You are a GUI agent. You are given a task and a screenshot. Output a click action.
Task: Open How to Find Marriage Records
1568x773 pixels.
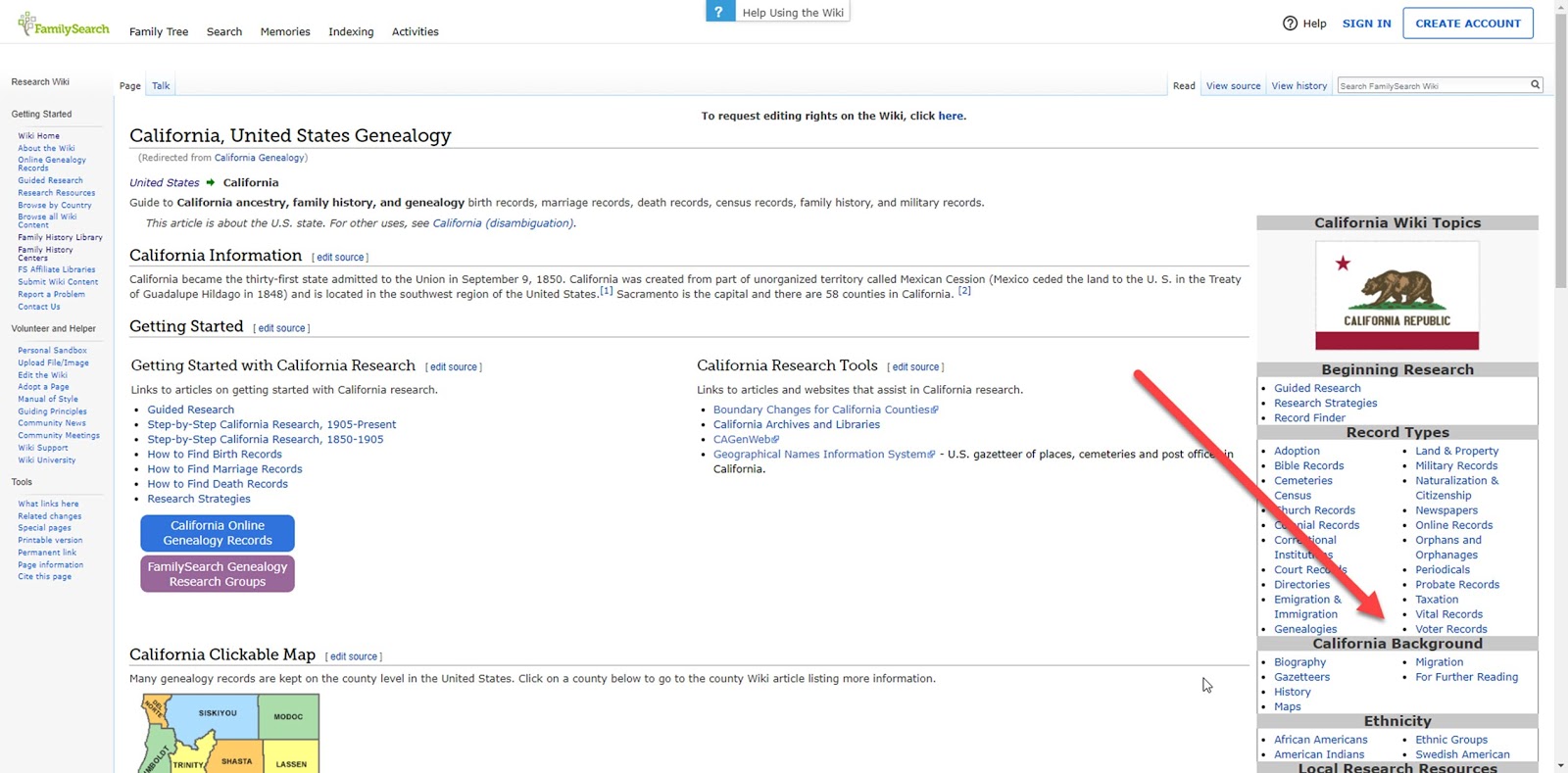coord(224,469)
